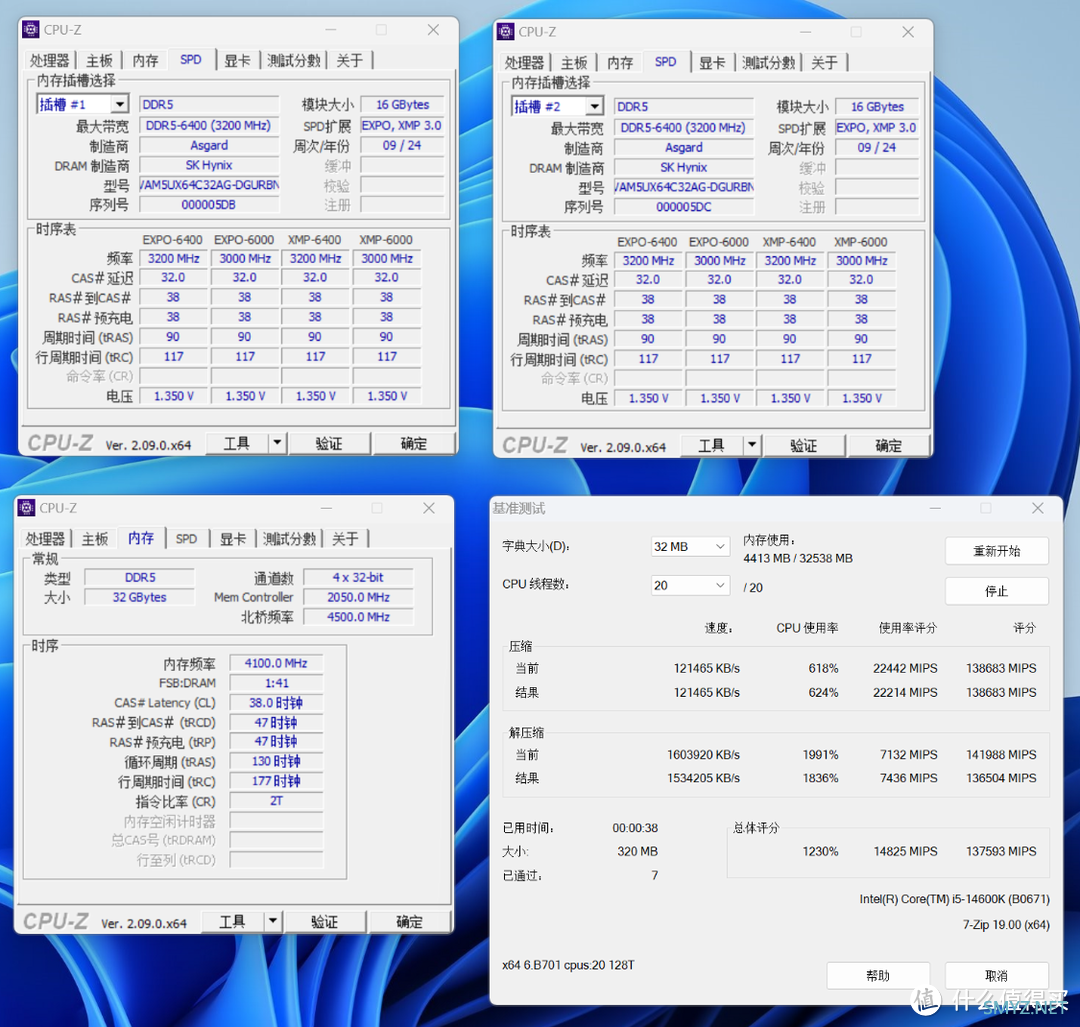The width and height of the screenshot is (1080, 1027).
Task: Minimize the benchmark 基准测试 window
Action: pos(935,508)
